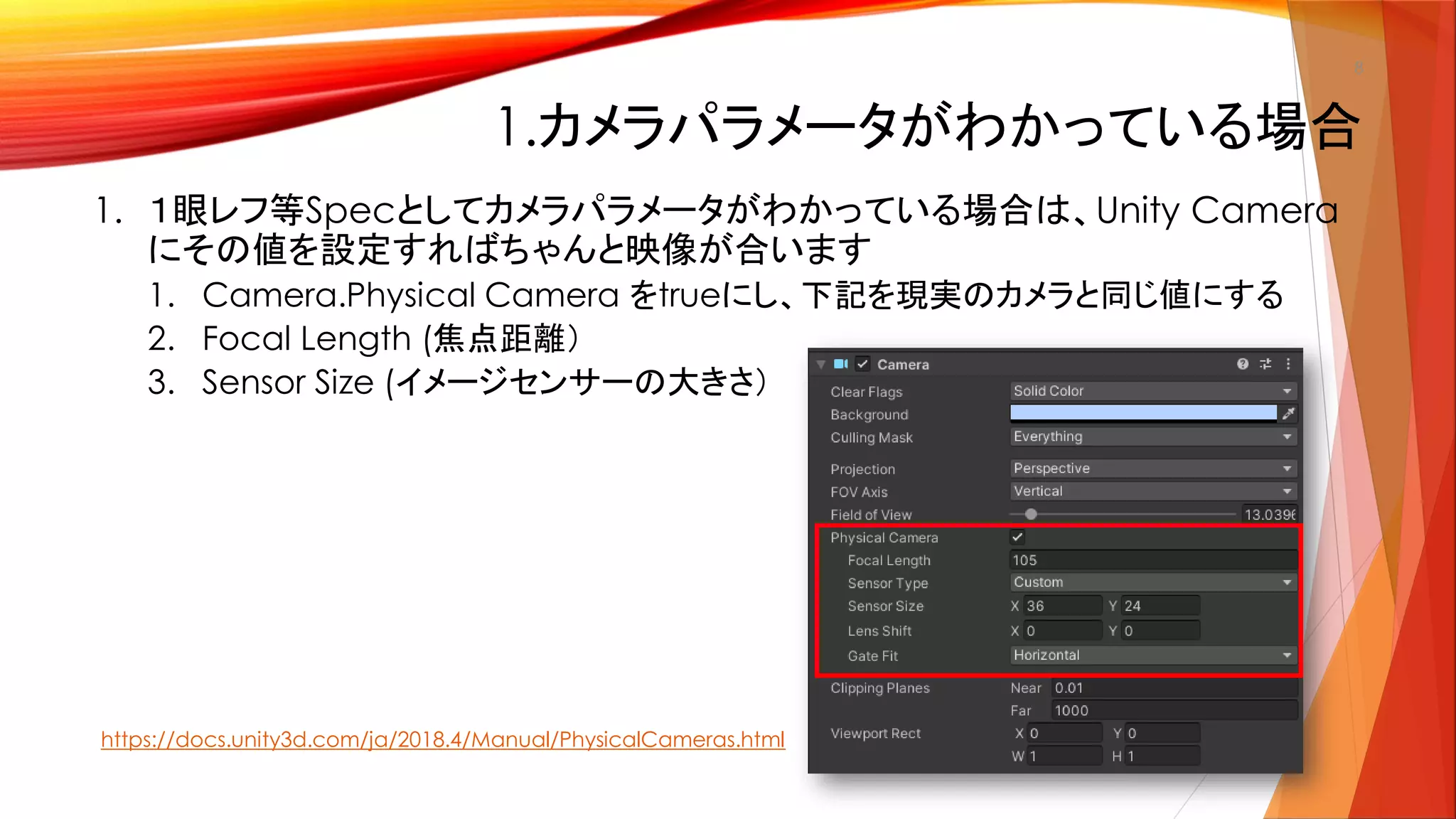
Task: Click the Field of View label
Action: pyautogui.click(x=871, y=515)
